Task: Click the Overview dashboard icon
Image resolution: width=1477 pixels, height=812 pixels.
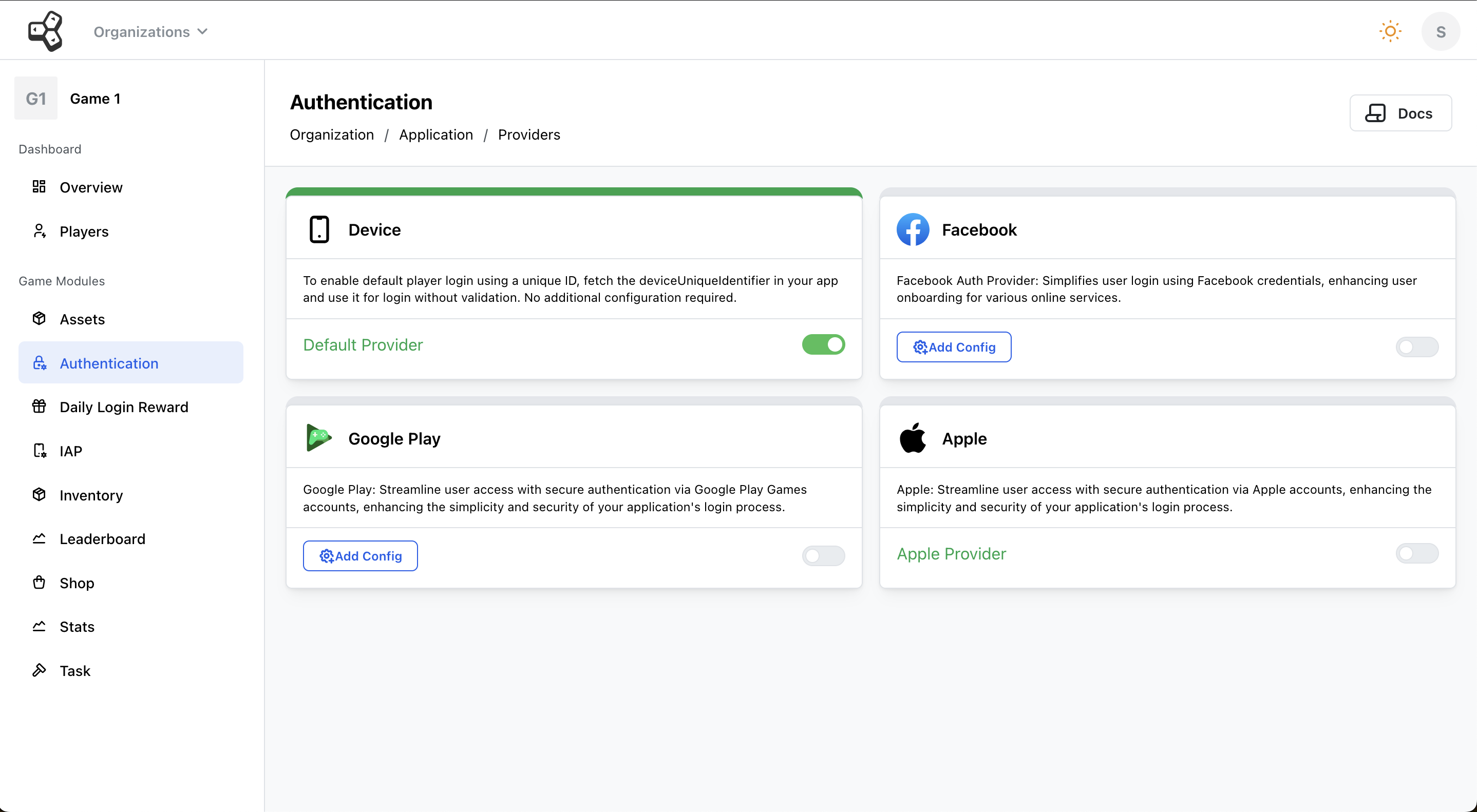Action: [x=39, y=186]
